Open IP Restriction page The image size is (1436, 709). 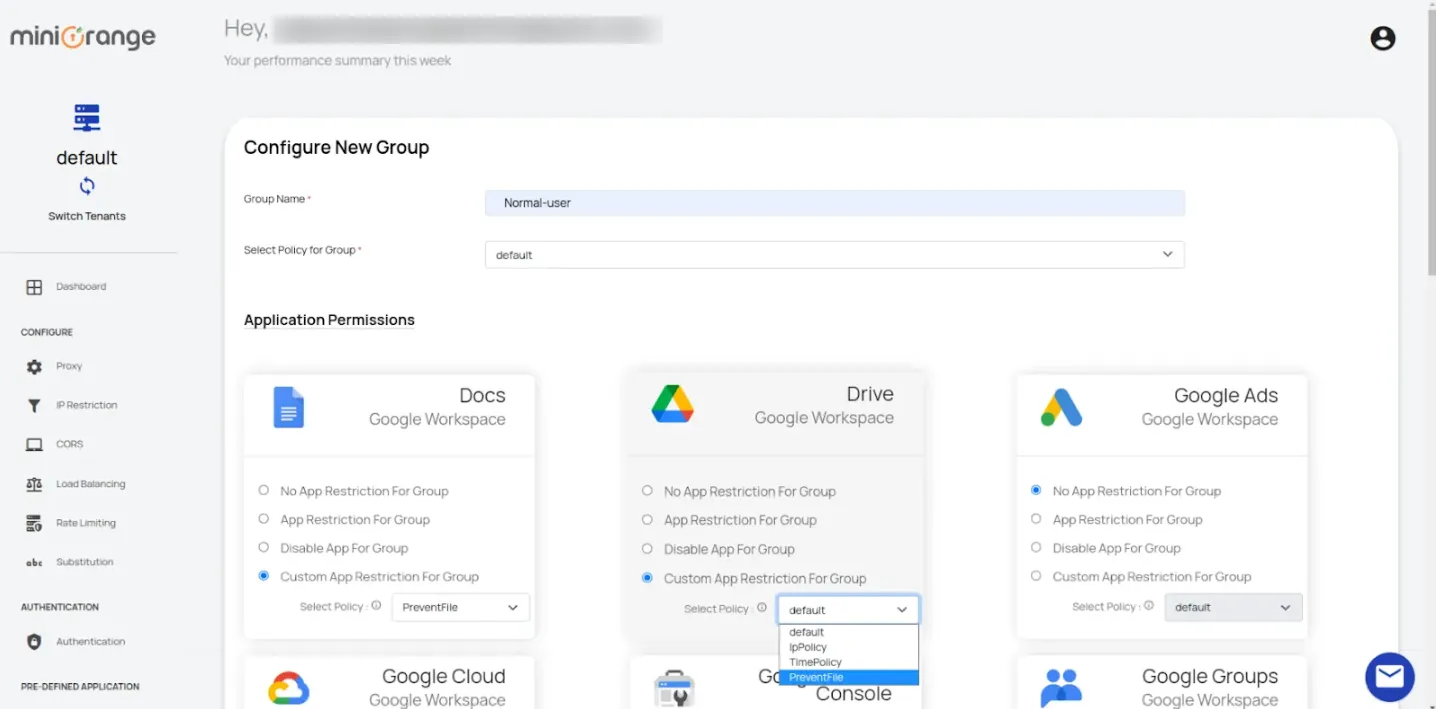coord(87,405)
